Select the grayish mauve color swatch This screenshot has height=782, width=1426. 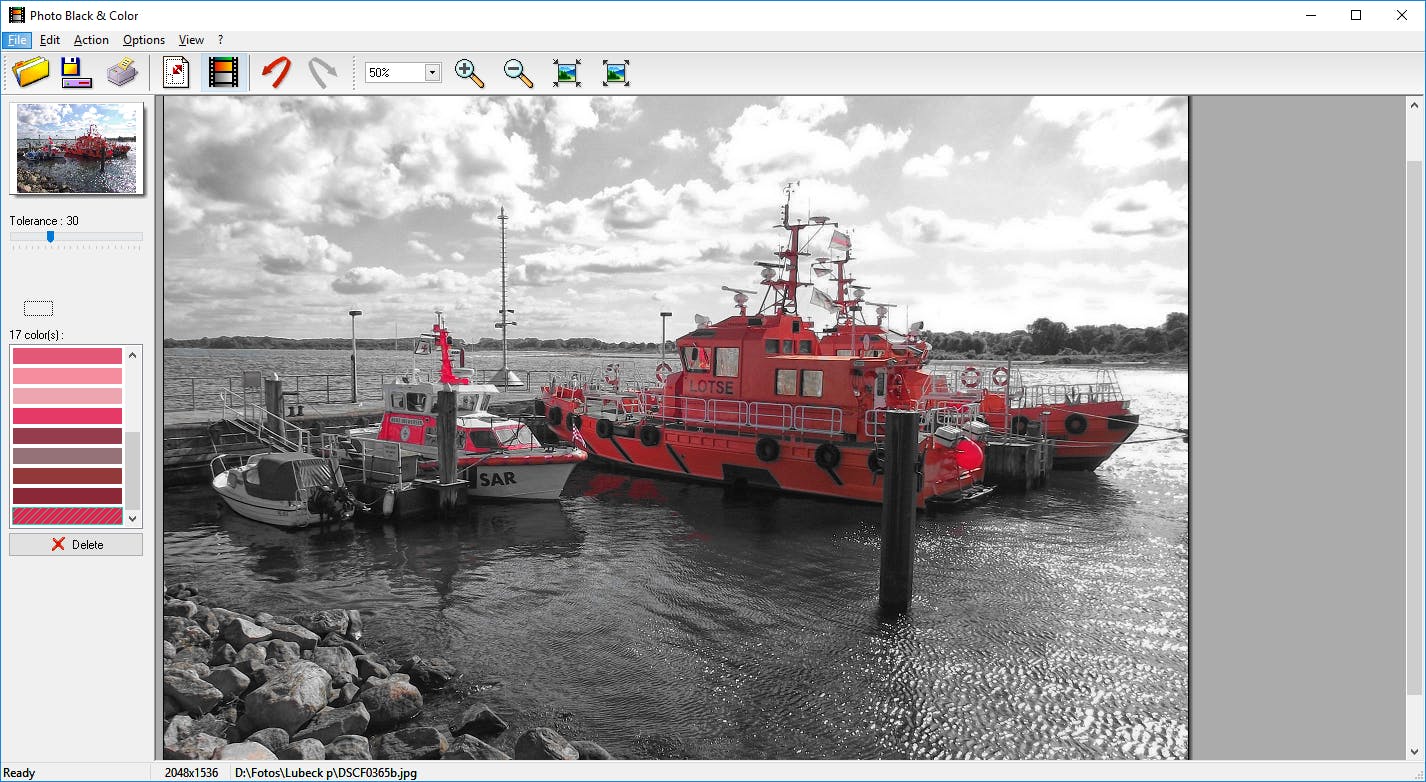pos(67,456)
